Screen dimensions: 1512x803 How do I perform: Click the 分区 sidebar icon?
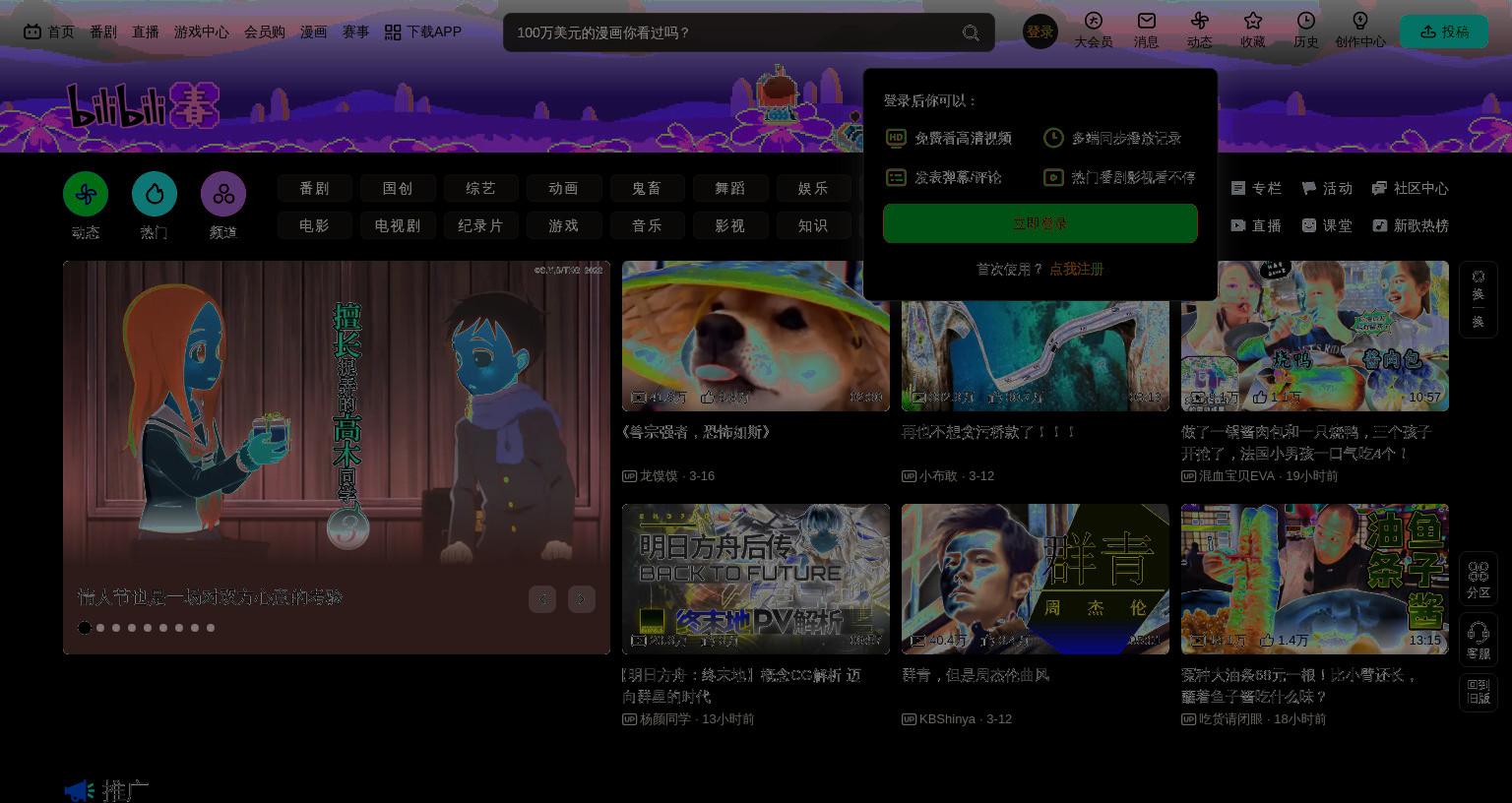1479,579
